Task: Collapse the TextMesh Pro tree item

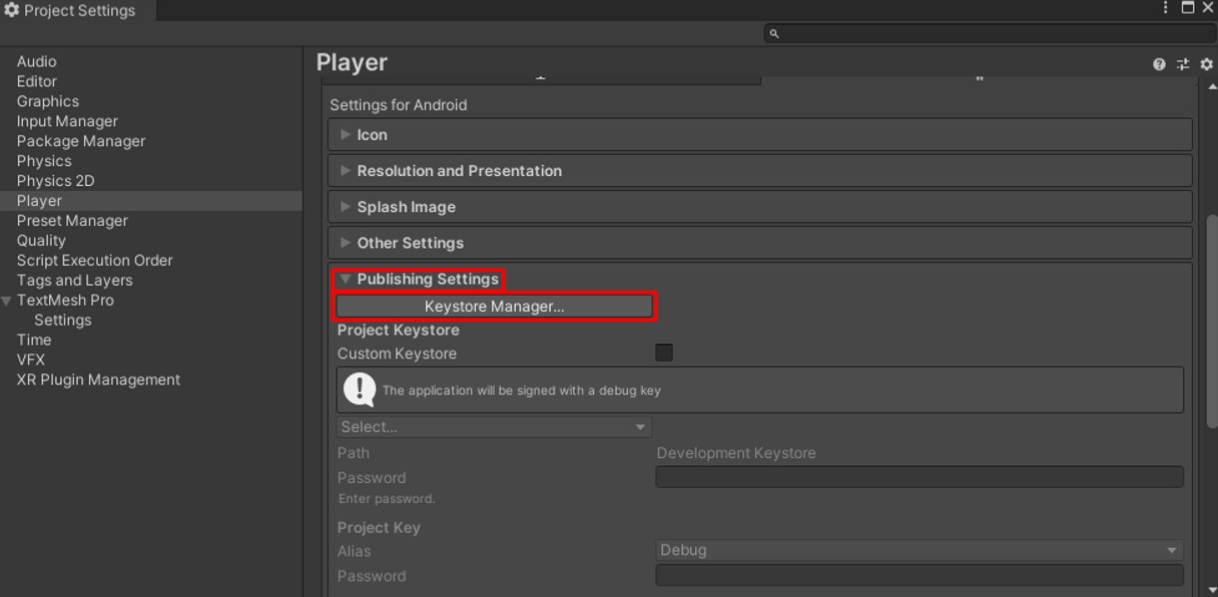Action: 8,301
